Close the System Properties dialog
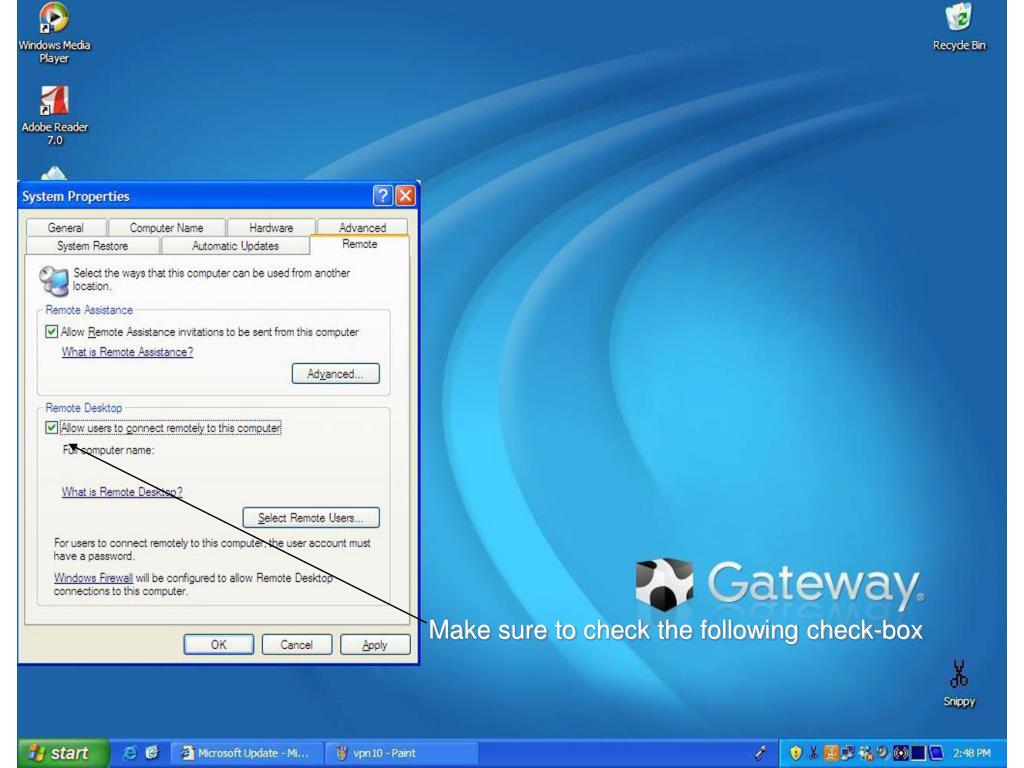 [x=406, y=195]
